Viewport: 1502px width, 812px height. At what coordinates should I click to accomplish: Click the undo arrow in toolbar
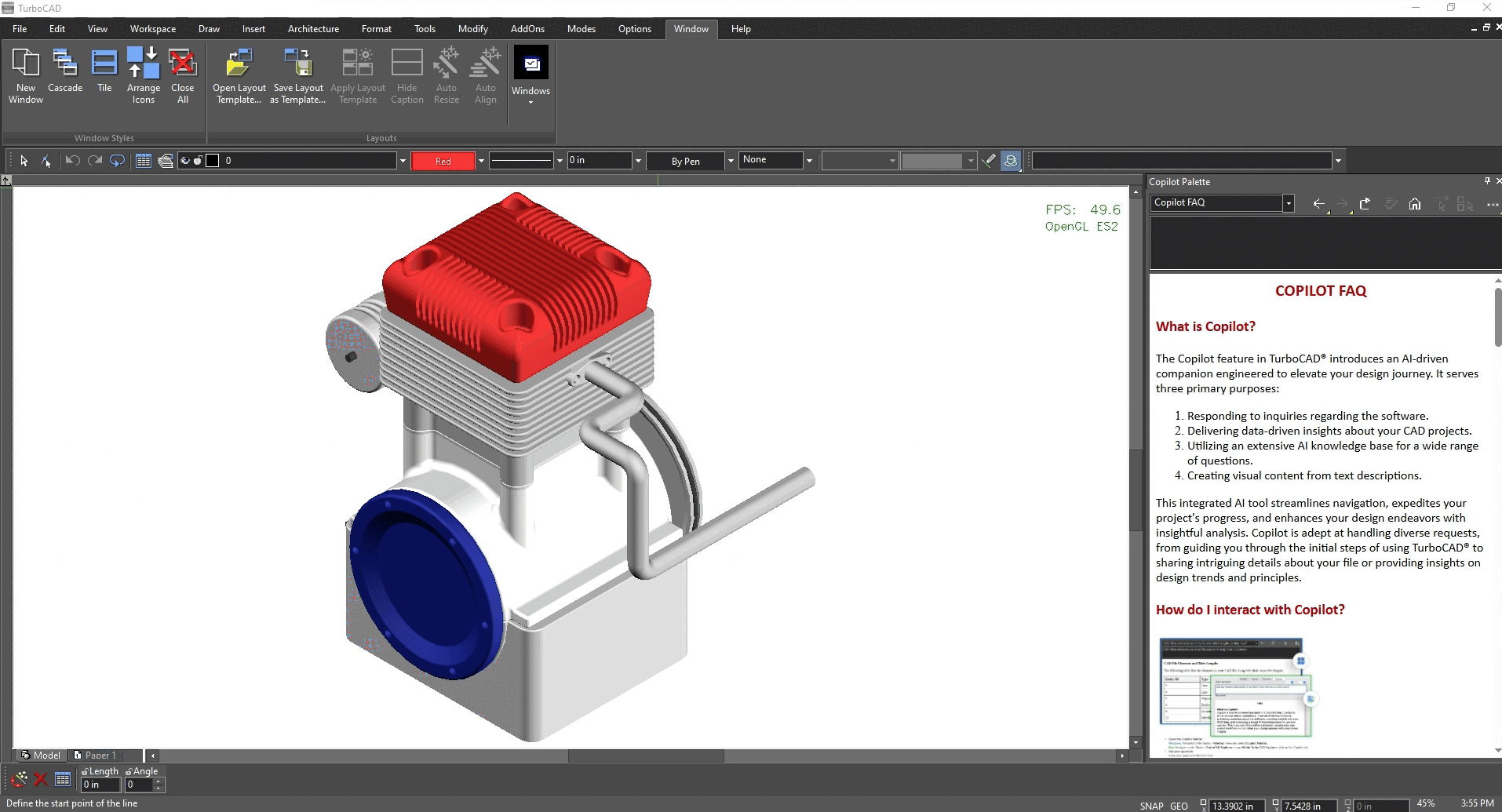(72, 160)
